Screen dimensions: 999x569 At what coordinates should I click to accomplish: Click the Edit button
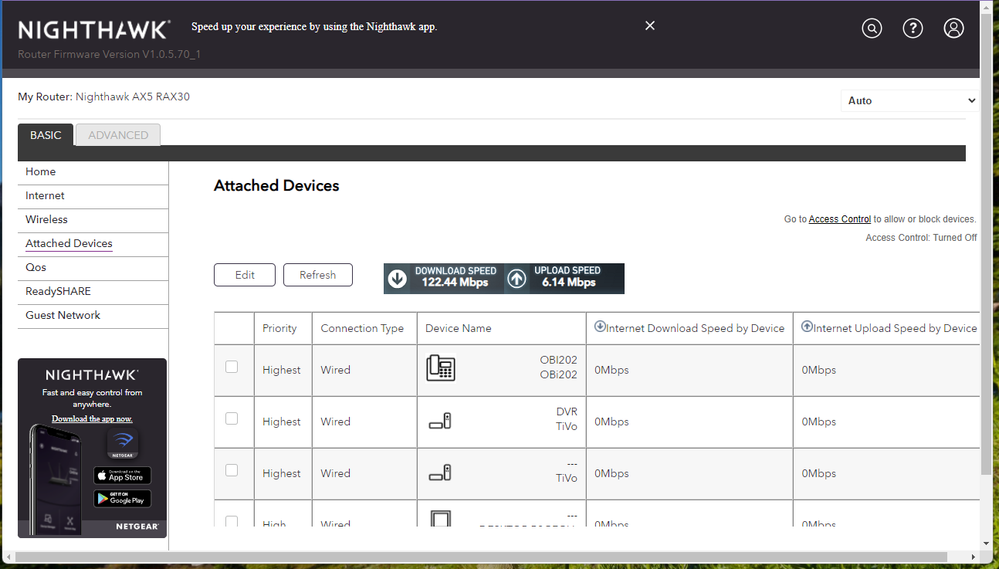245,275
